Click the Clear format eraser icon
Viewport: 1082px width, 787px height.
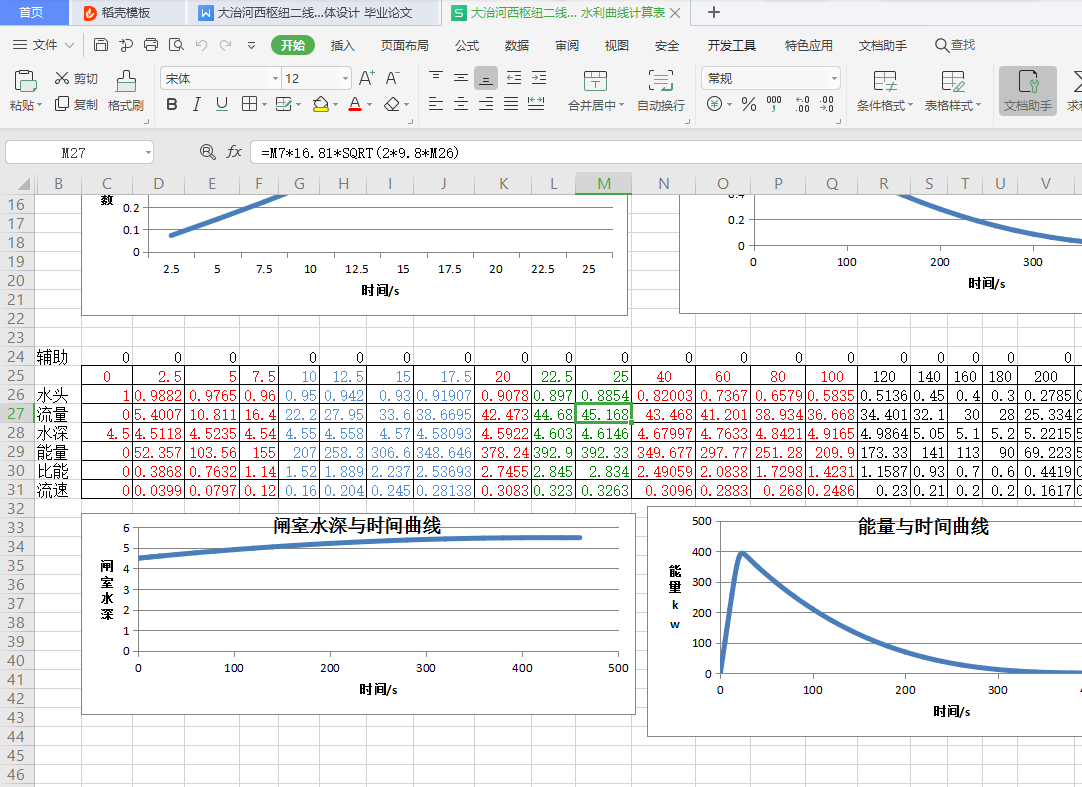(x=391, y=104)
